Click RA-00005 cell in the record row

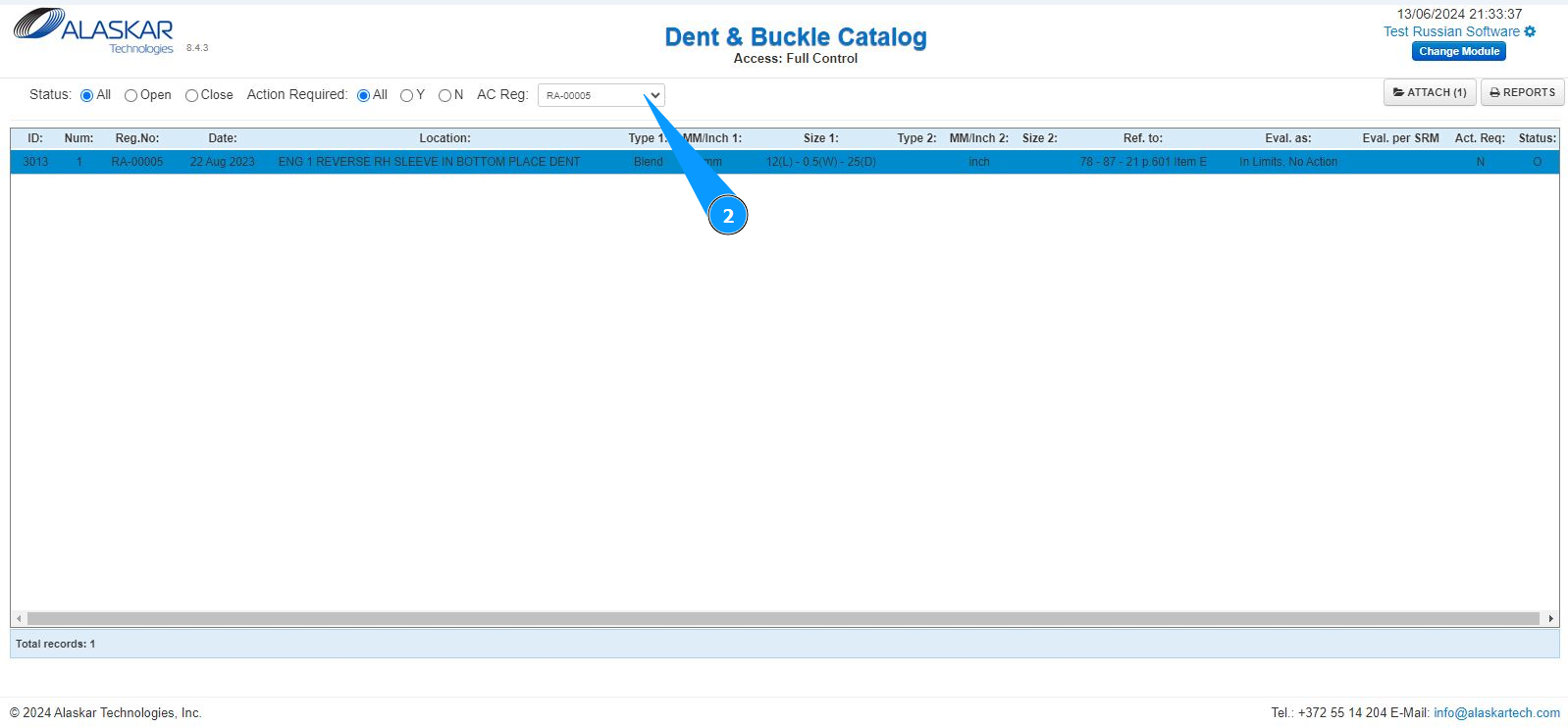pos(137,162)
